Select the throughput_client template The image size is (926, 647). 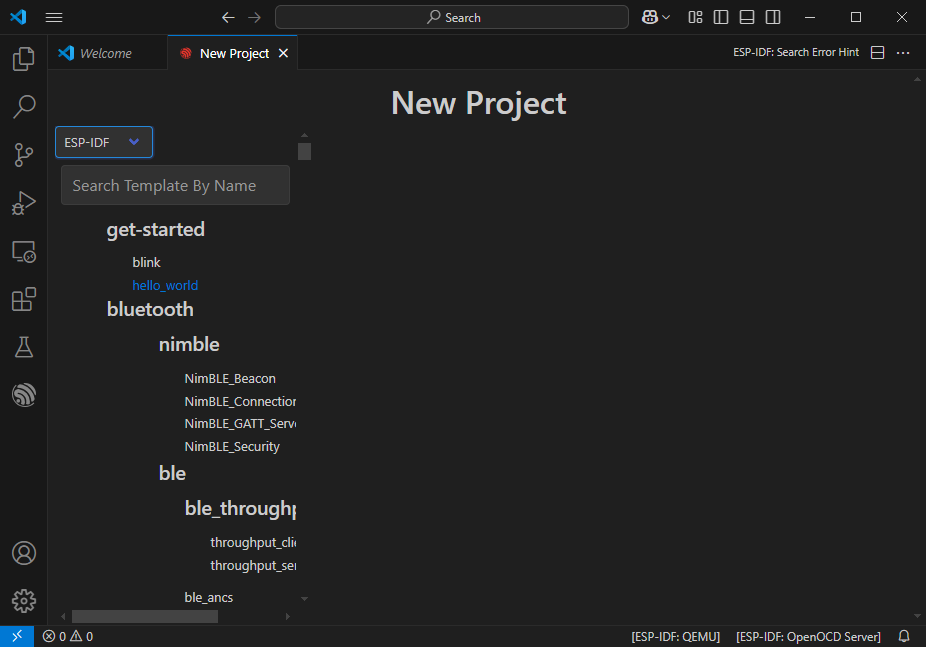point(253,543)
